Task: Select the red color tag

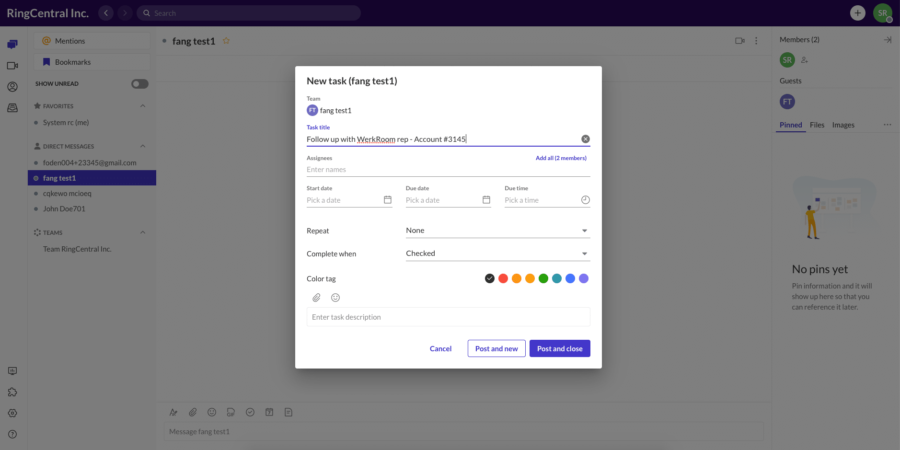Action: 503,278
